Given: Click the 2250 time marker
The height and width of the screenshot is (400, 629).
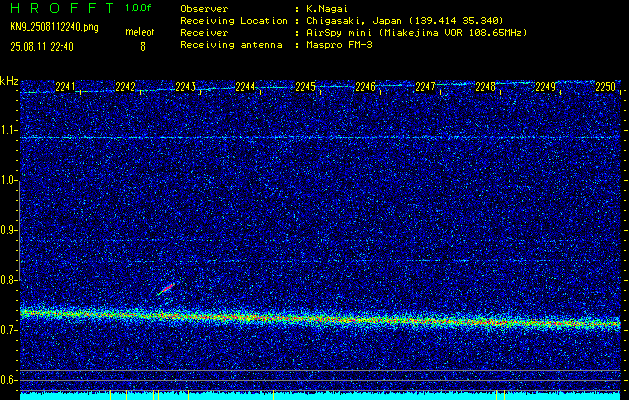Looking at the screenshot, I should (605, 87).
